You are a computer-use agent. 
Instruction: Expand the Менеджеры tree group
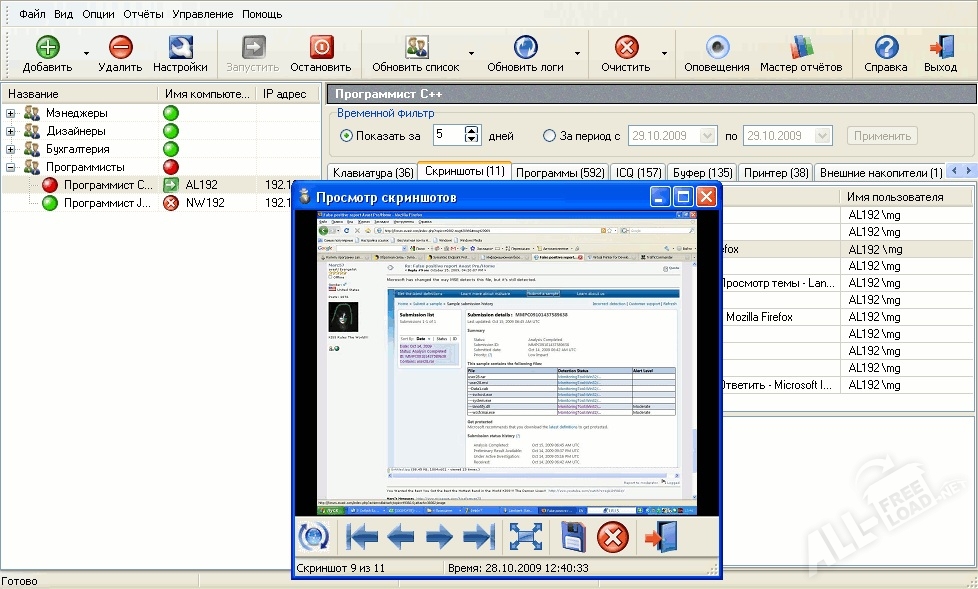coord(11,113)
